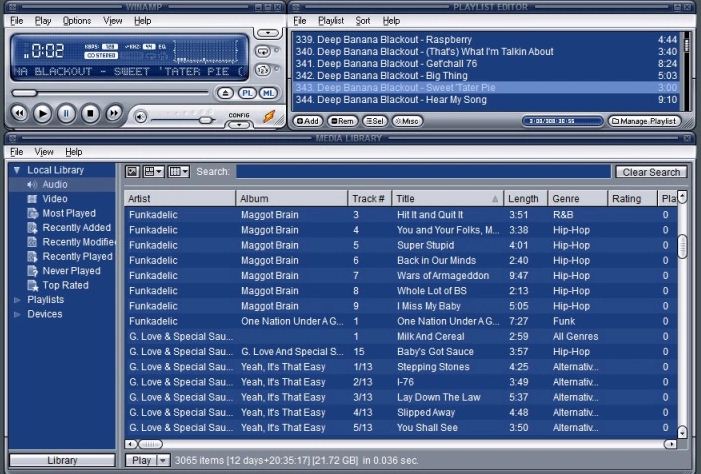Stop playback with the Stop button
Viewport: 701px width, 474px height.
90,114
